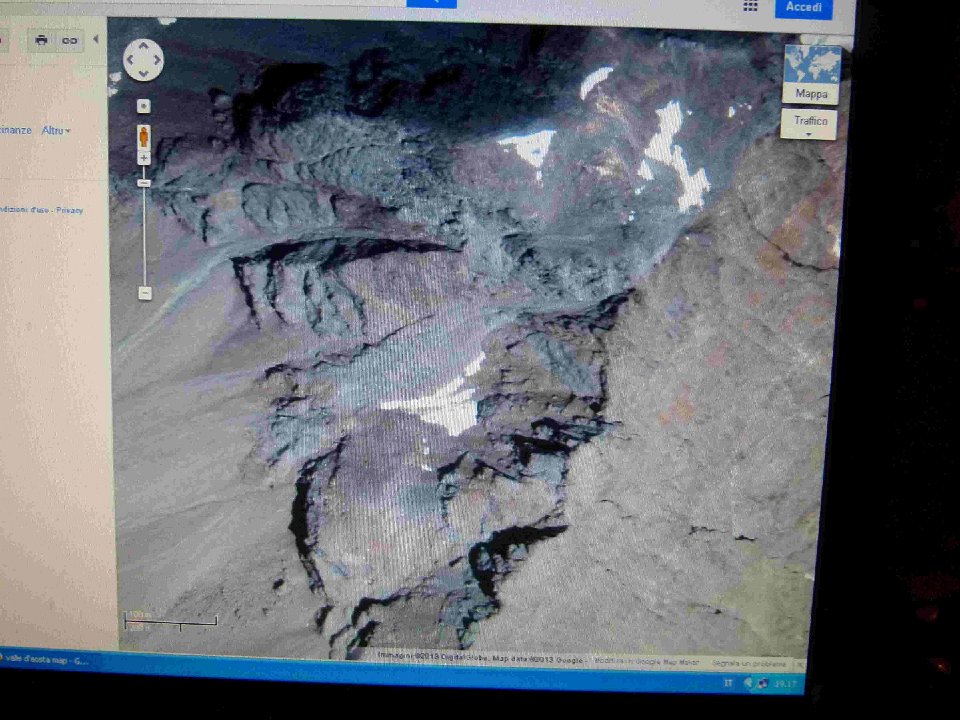Pan the map right with the right arrow
The width and height of the screenshot is (960, 720).
click(x=157, y=60)
